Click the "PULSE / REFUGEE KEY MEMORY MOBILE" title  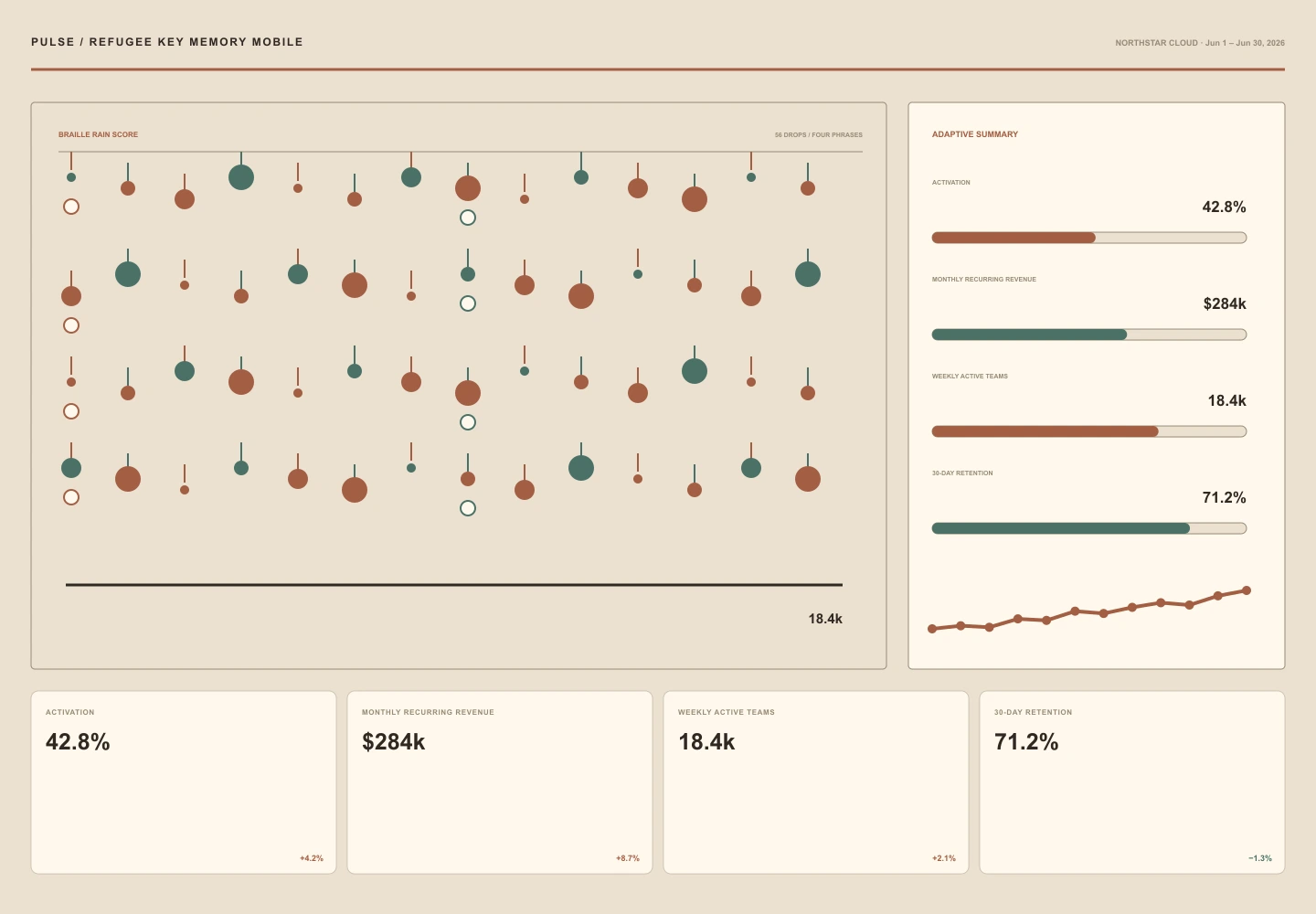click(167, 42)
